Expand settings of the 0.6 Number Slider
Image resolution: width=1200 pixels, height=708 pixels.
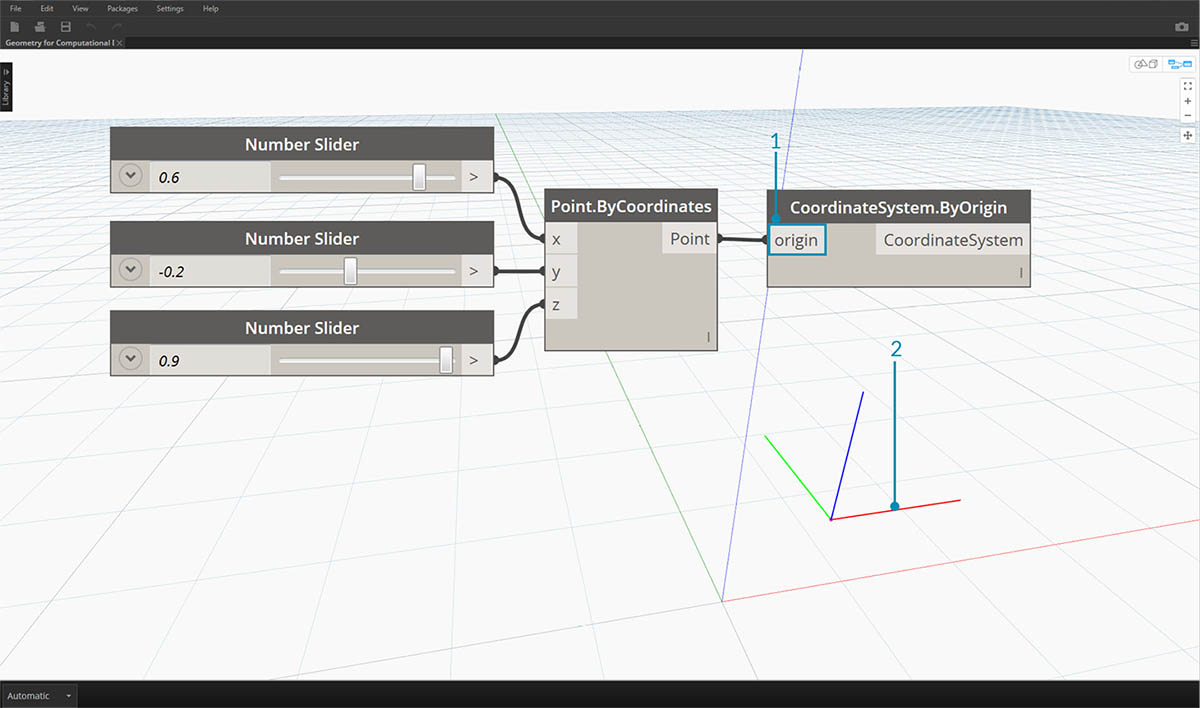point(130,175)
